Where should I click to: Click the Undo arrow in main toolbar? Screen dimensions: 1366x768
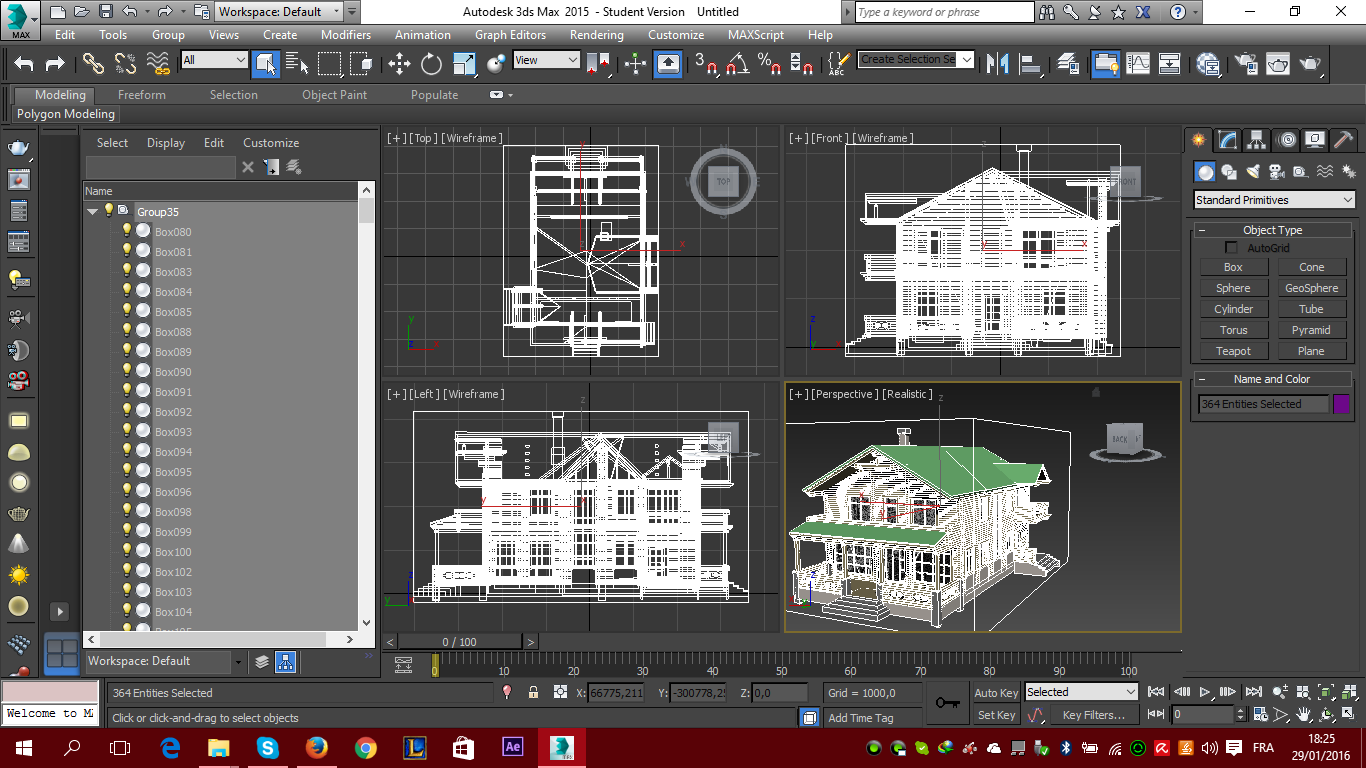point(24,64)
